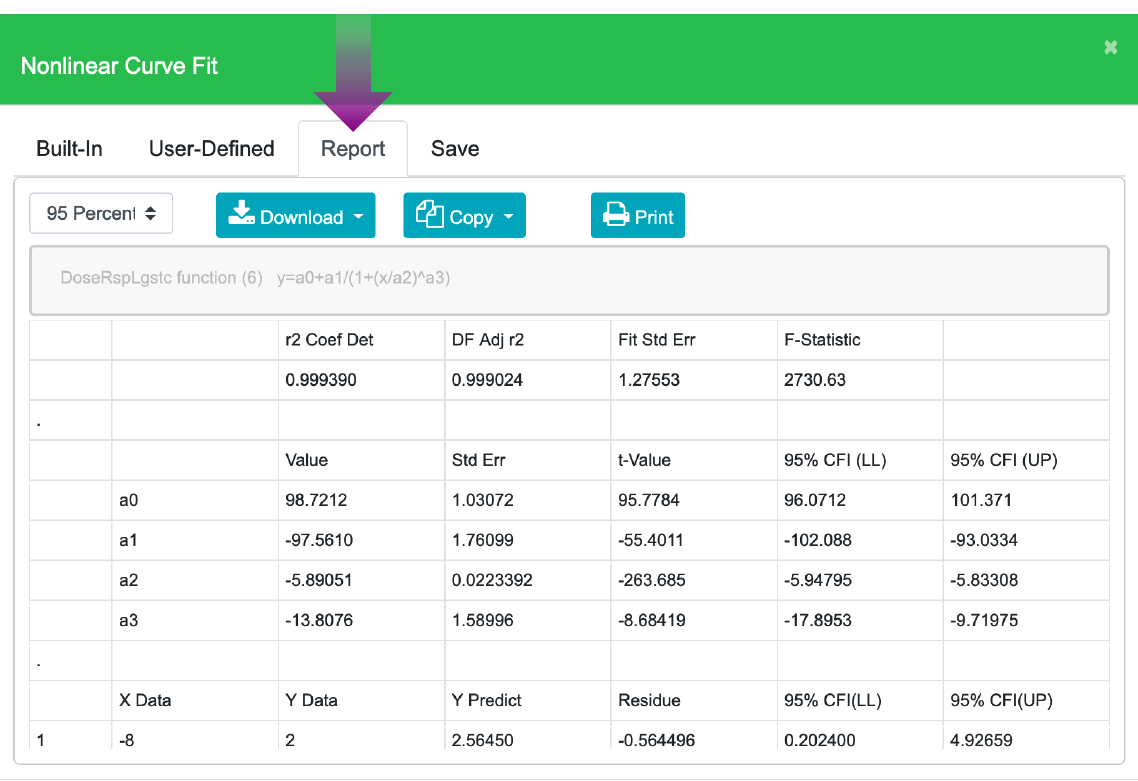Image resolution: width=1138 pixels, height=781 pixels.
Task: Select the r2 Coef Det value 0.999390
Action: 320,380
